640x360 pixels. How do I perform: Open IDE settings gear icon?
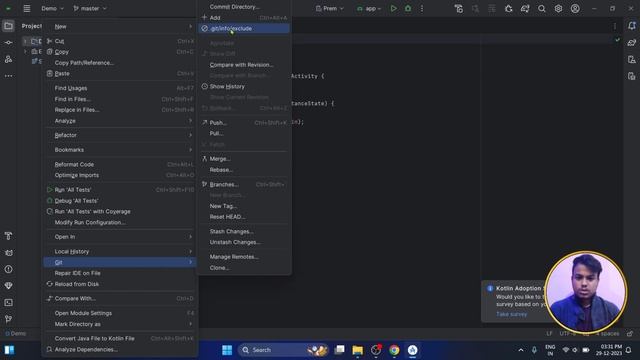[558, 8]
